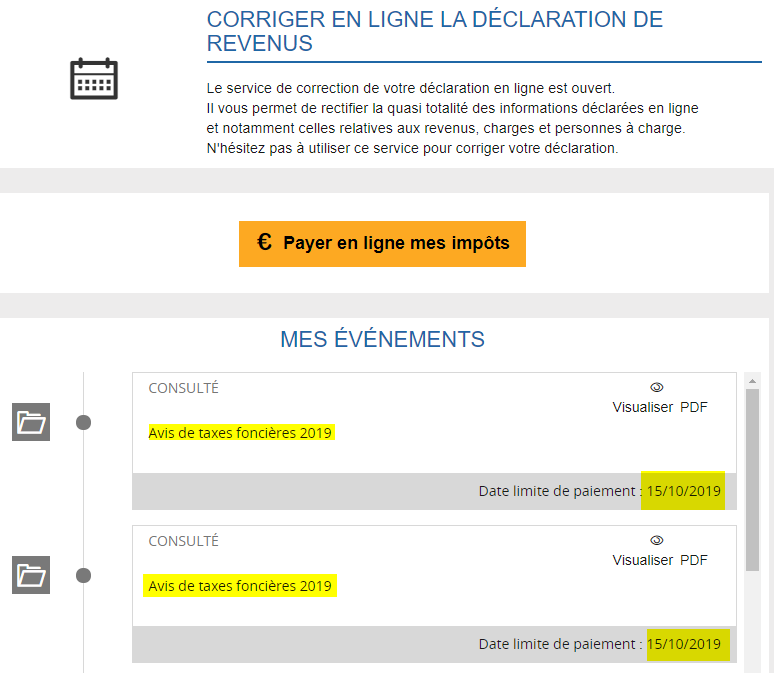The height and width of the screenshot is (673, 774).
Task: Click second 'Avis de taxes foncières 2019' title
Action: 240,585
